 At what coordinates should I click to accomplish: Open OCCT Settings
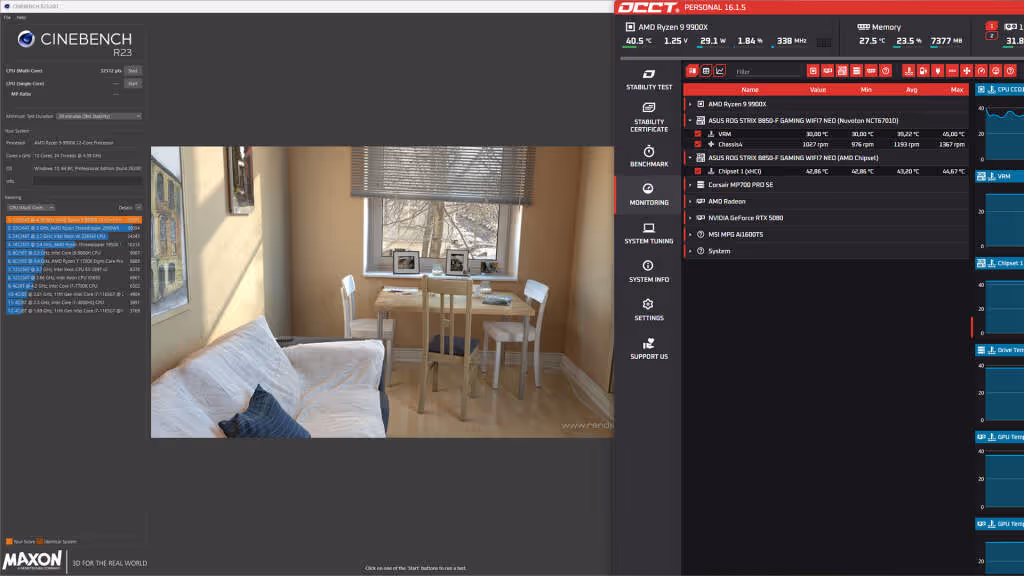tap(648, 309)
